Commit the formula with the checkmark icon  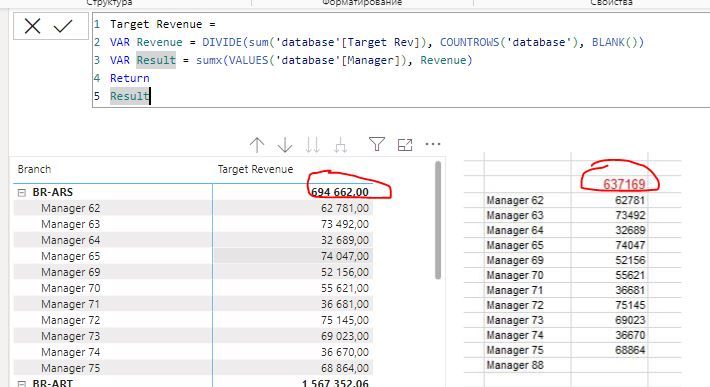click(63, 26)
